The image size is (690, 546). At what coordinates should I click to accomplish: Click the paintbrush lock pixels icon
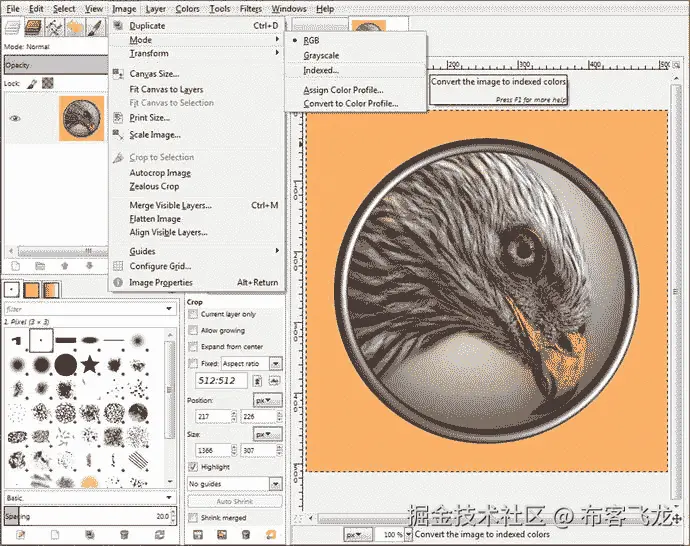pos(32,84)
